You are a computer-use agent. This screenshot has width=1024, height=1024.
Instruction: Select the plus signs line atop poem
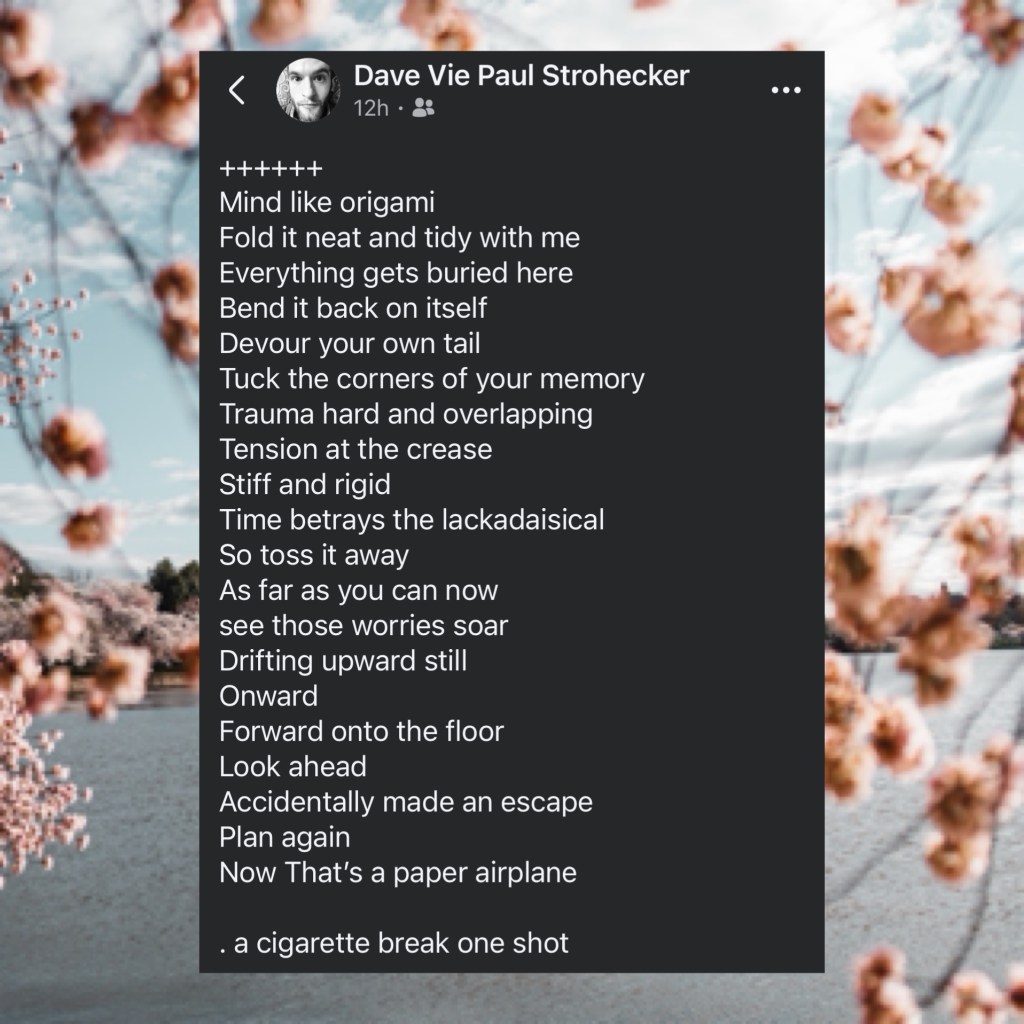(x=271, y=168)
